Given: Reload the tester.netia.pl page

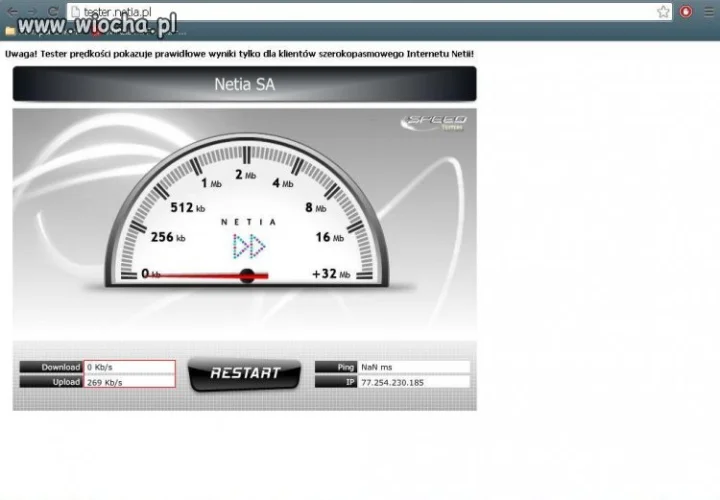Looking at the screenshot, I should (53, 11).
